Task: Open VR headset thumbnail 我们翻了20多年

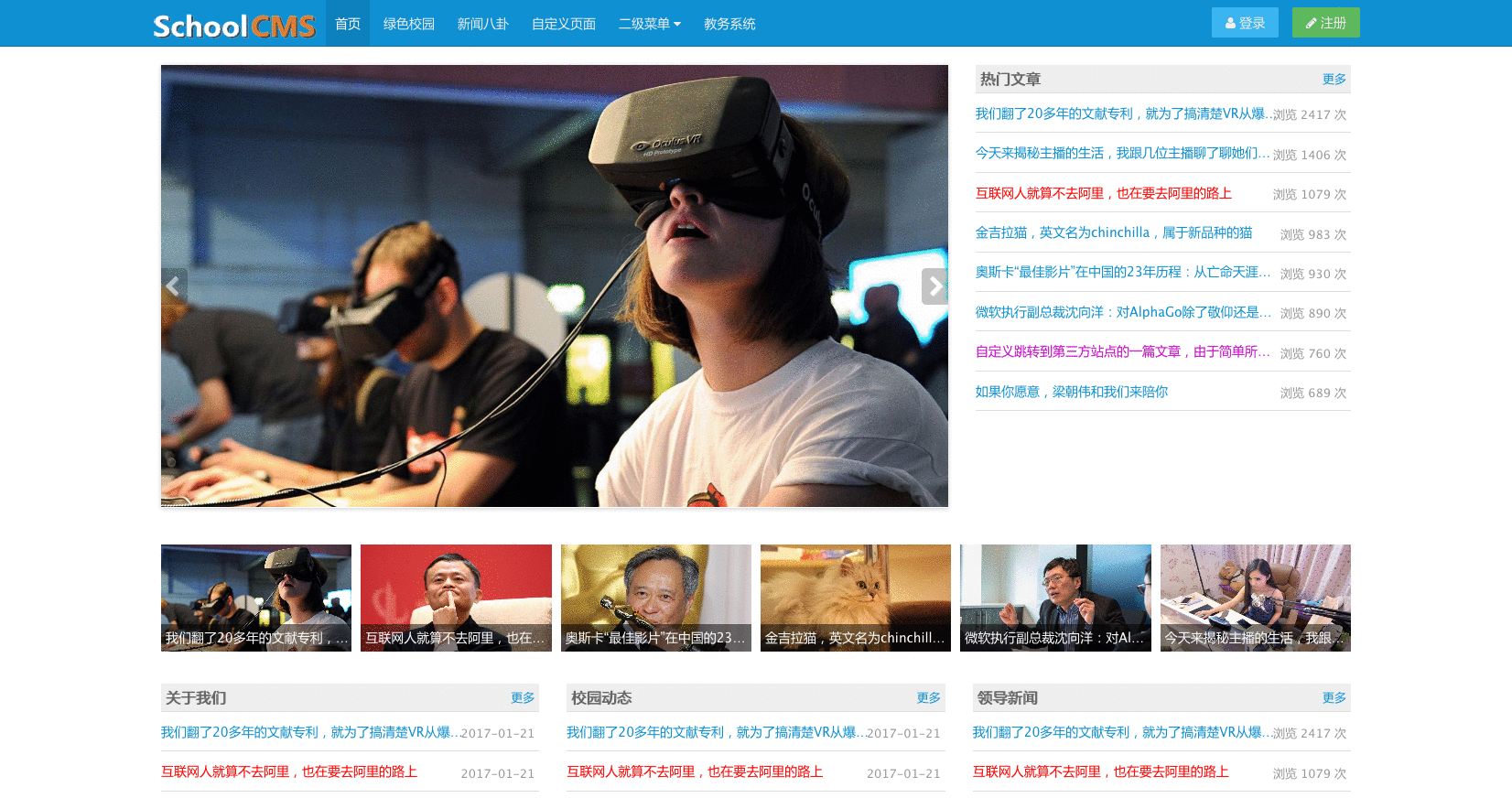Action: (x=256, y=598)
